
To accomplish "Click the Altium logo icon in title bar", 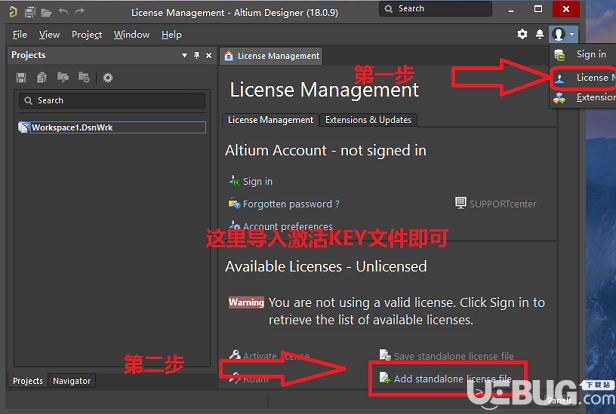I will point(13,12).
